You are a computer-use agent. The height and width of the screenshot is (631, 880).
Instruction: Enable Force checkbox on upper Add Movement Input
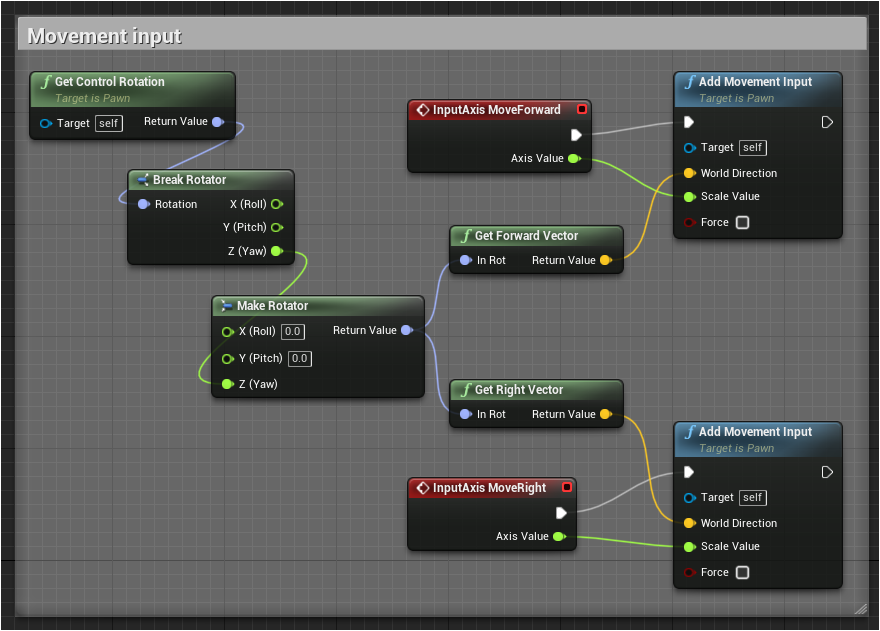(x=742, y=223)
